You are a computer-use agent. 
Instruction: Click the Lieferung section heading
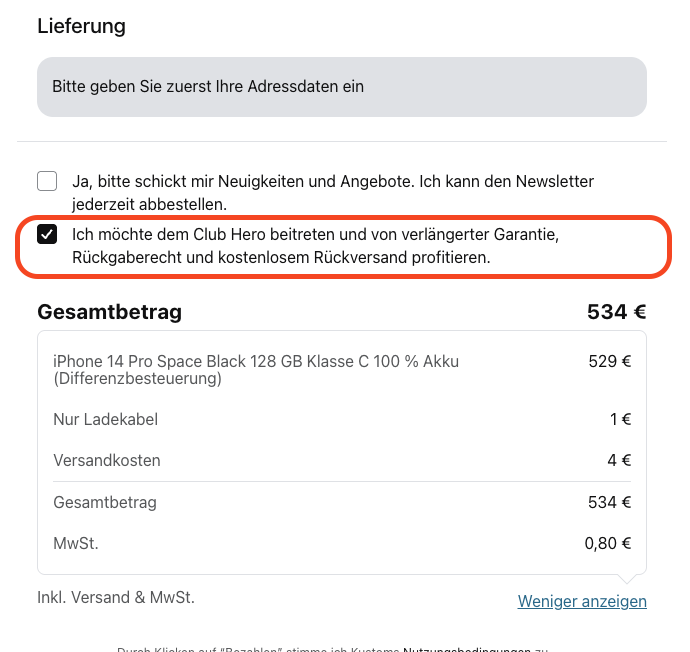pyautogui.click(x=82, y=27)
